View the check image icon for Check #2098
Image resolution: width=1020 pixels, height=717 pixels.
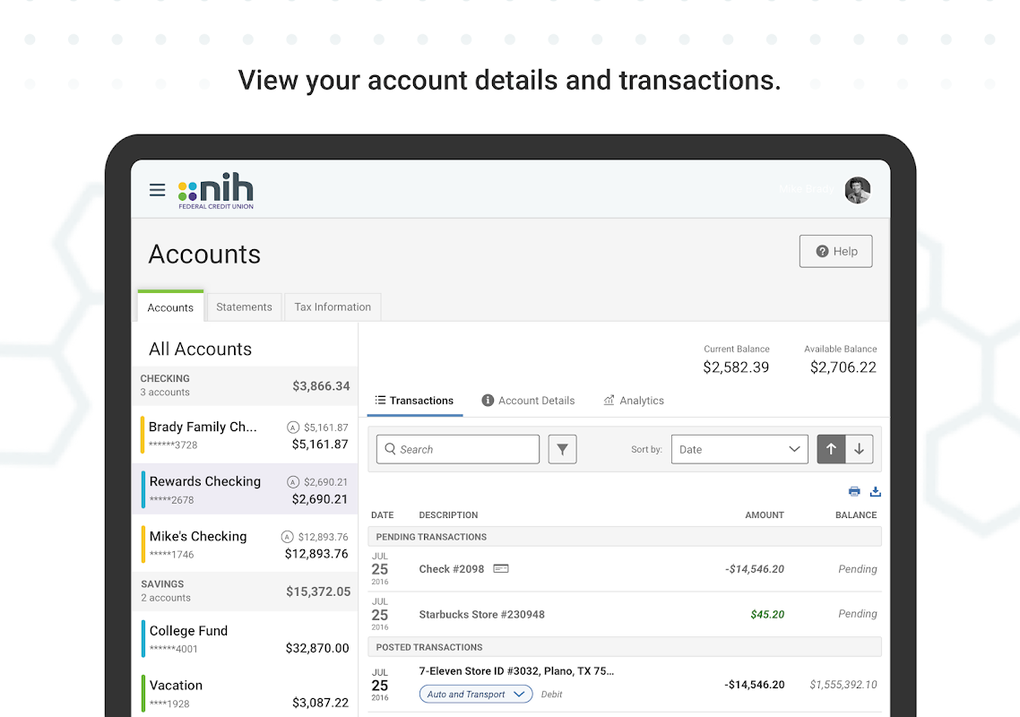click(x=501, y=569)
